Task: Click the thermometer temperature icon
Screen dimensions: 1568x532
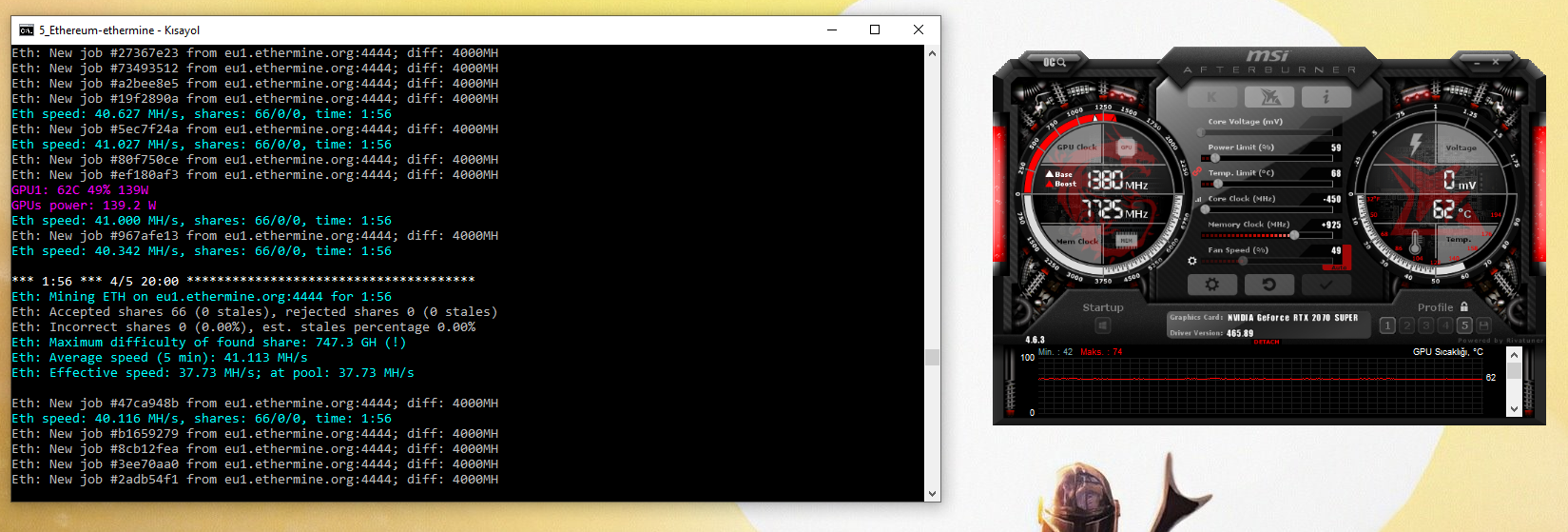Action: click(1415, 242)
